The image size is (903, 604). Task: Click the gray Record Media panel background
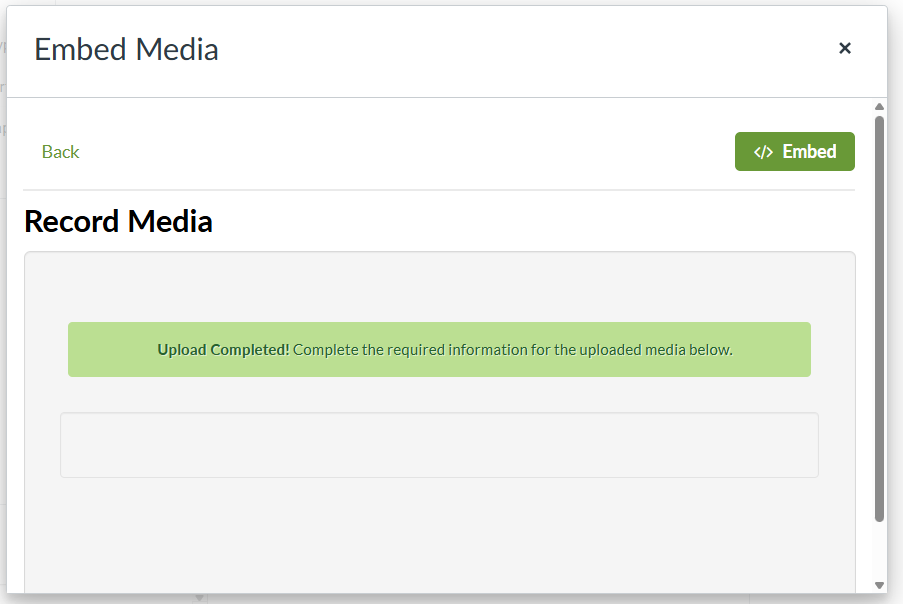pos(439,530)
